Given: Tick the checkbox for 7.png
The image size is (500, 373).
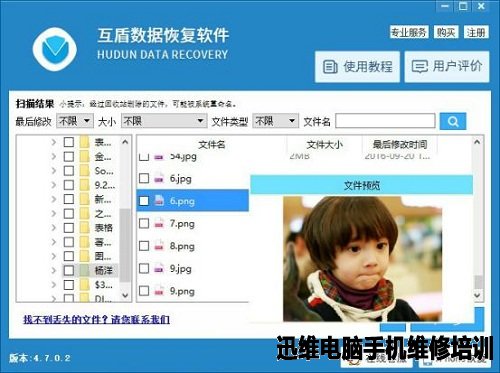Looking at the screenshot, I should coord(144,223).
